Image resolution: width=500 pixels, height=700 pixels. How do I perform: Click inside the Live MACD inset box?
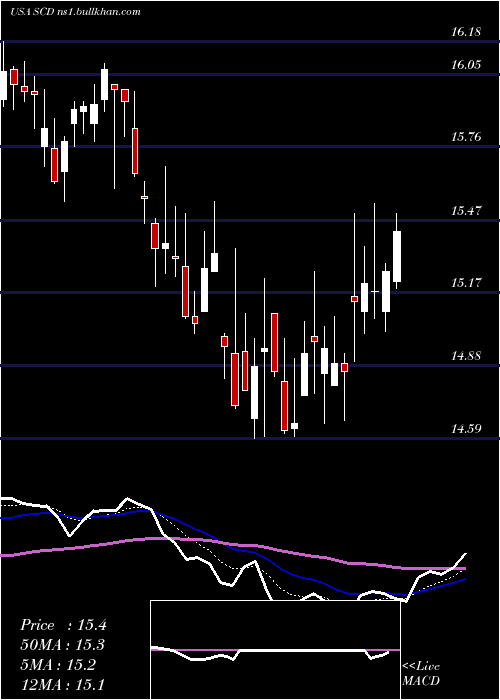(275, 650)
